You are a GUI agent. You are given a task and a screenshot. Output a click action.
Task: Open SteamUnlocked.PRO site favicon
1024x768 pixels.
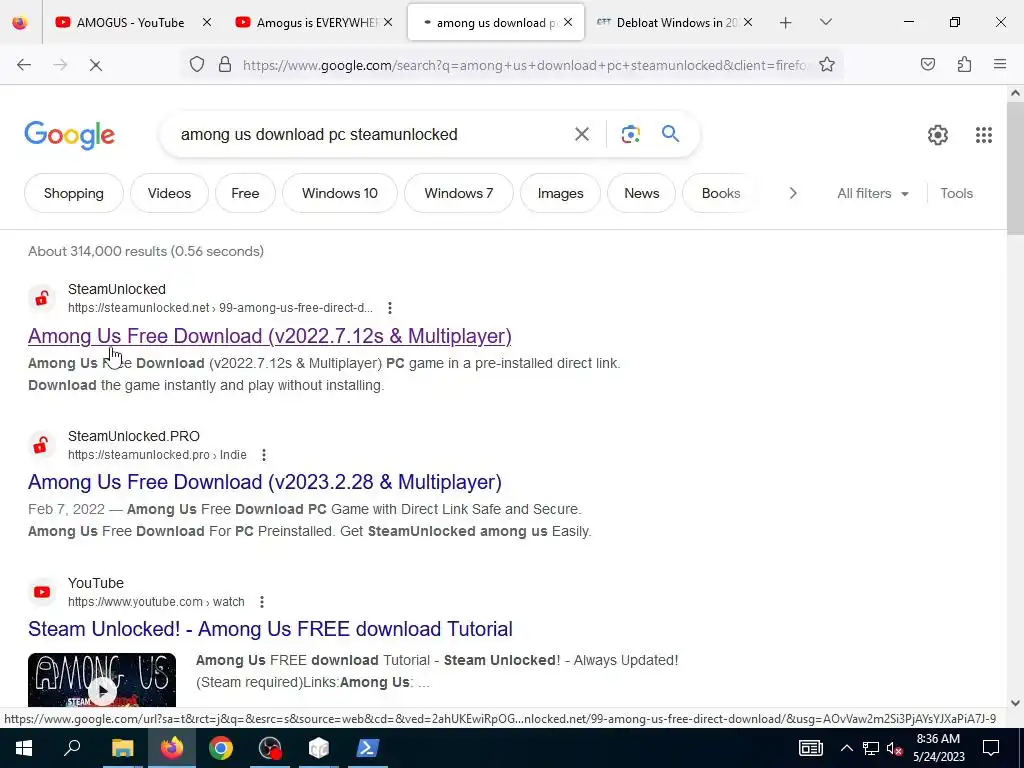(42, 445)
